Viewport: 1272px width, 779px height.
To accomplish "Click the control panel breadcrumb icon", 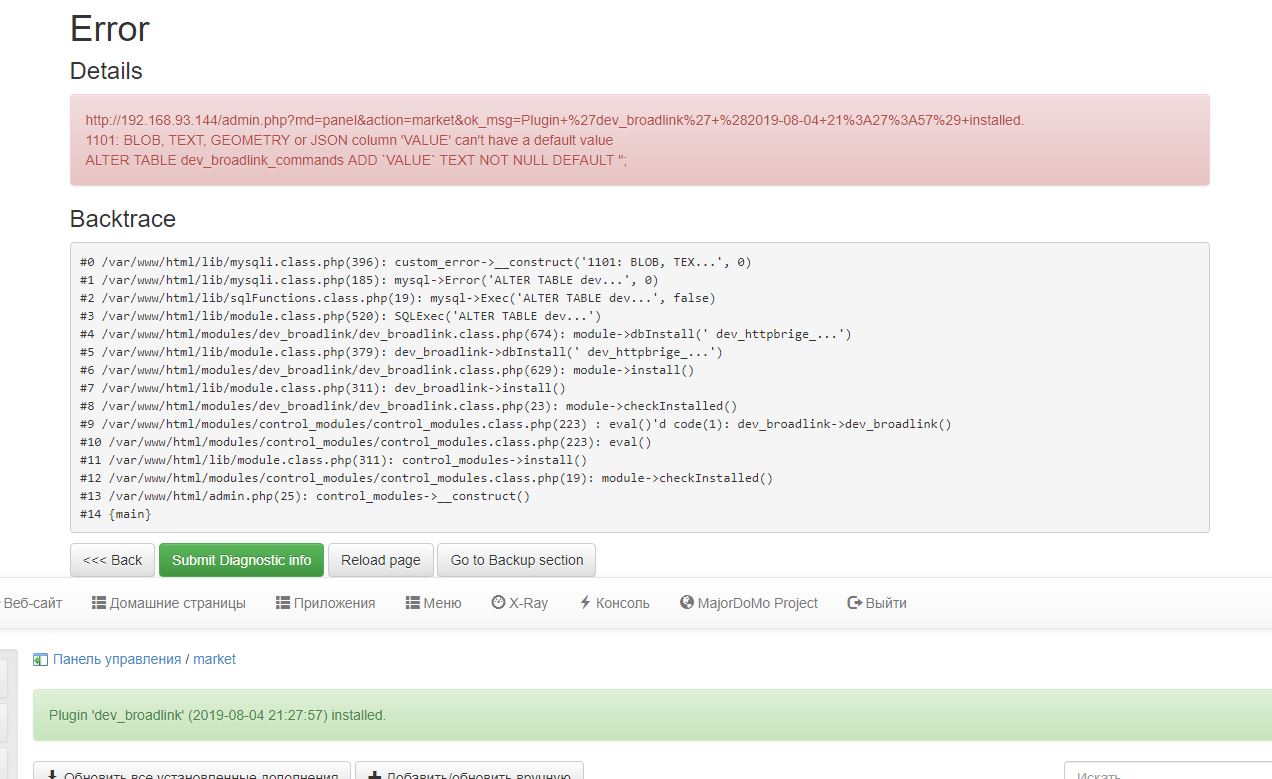I will pyautogui.click(x=40, y=660).
